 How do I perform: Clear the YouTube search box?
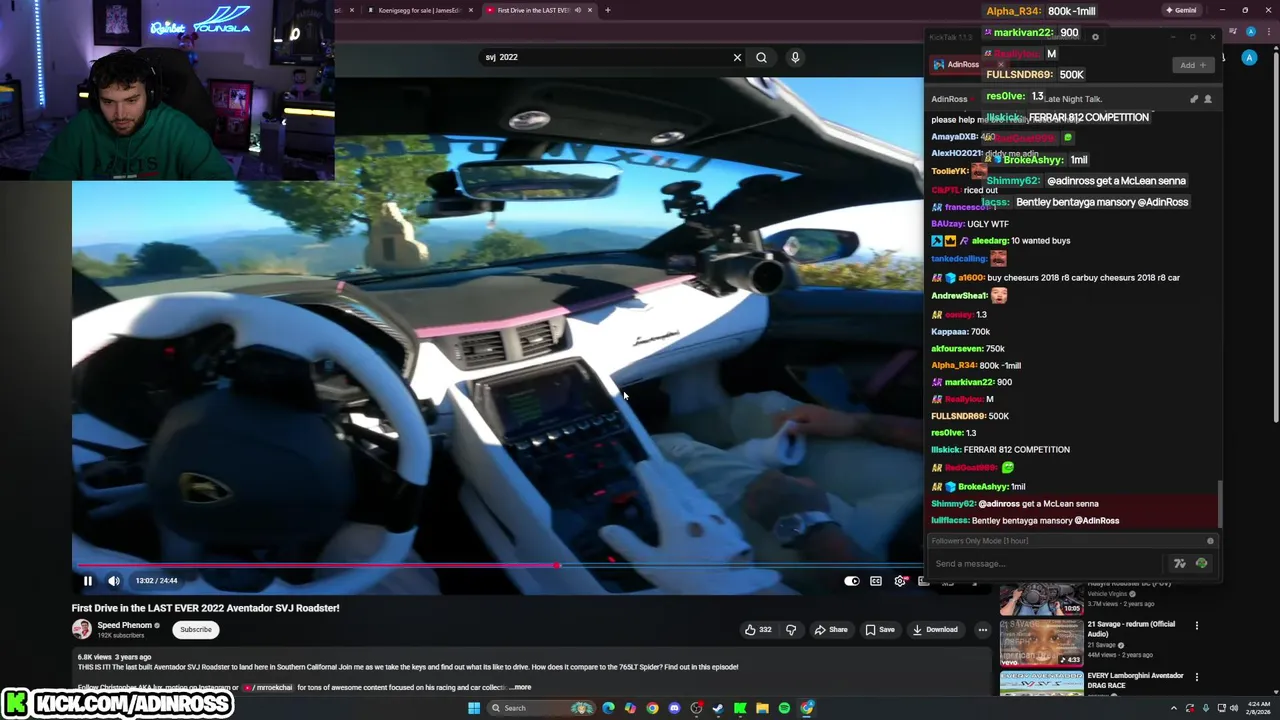tap(737, 57)
